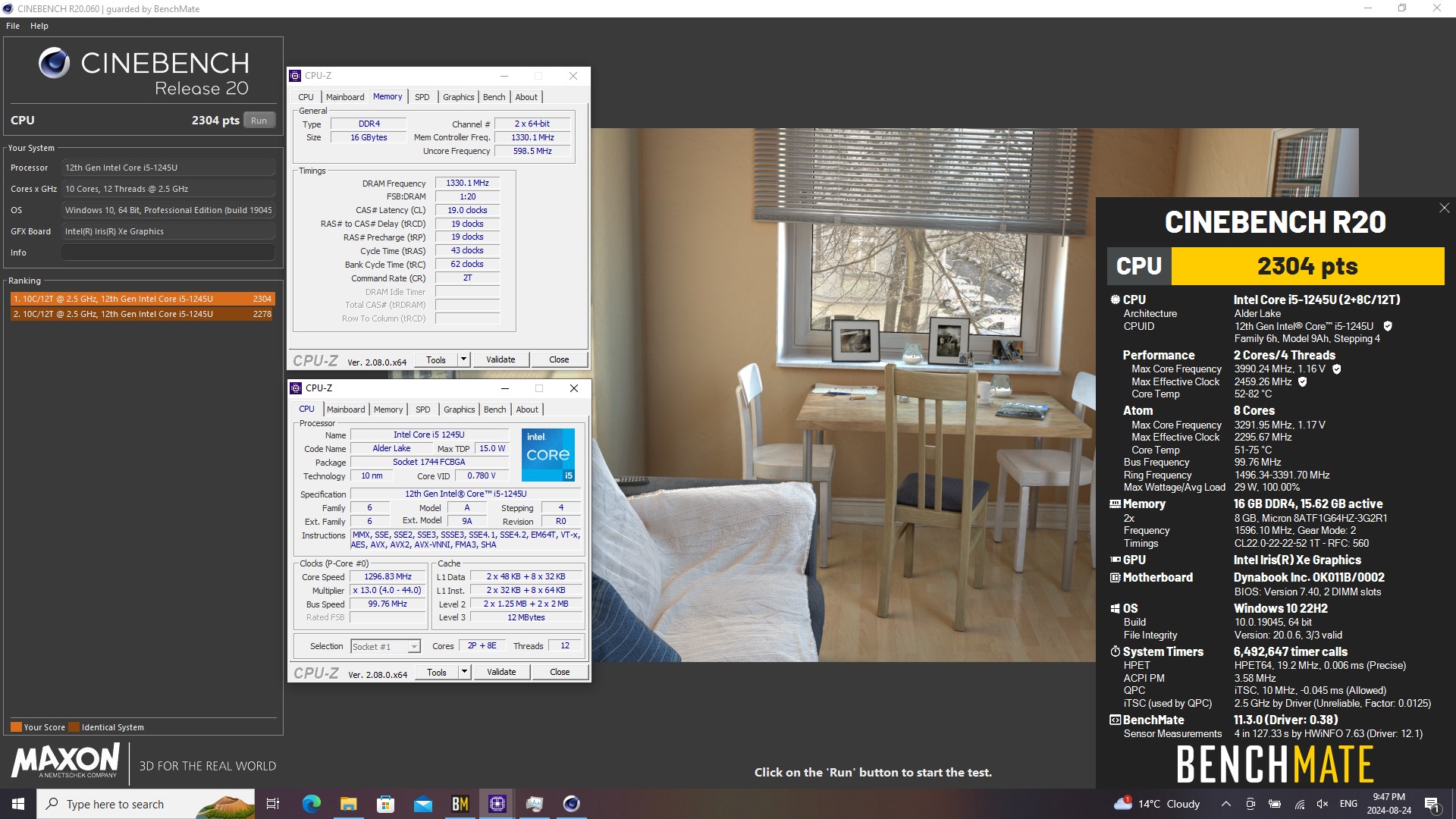Open File Explorer from the taskbar
This screenshot has height=819, width=1456.
click(348, 804)
